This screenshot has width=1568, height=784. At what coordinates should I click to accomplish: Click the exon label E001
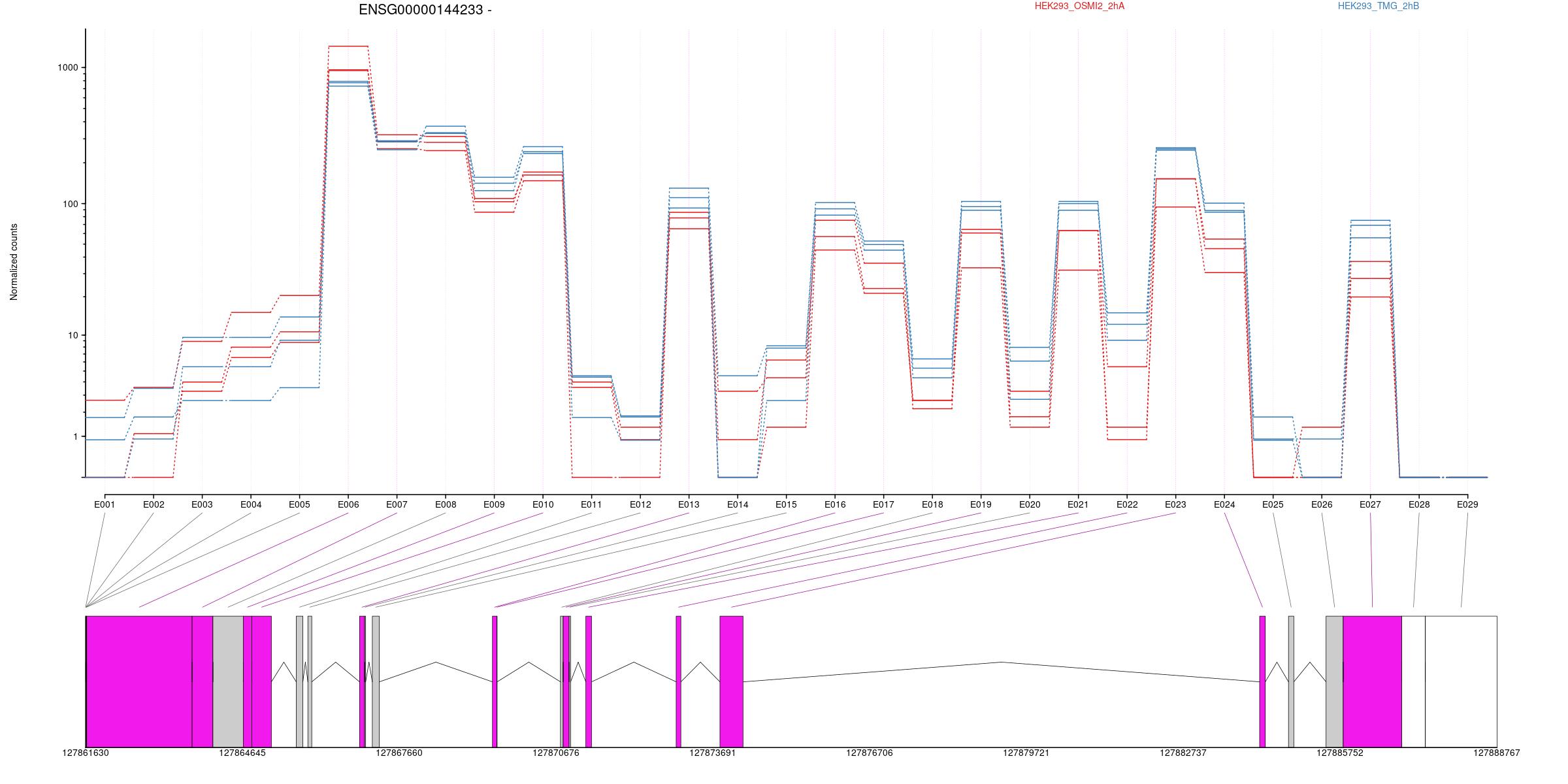(x=105, y=504)
